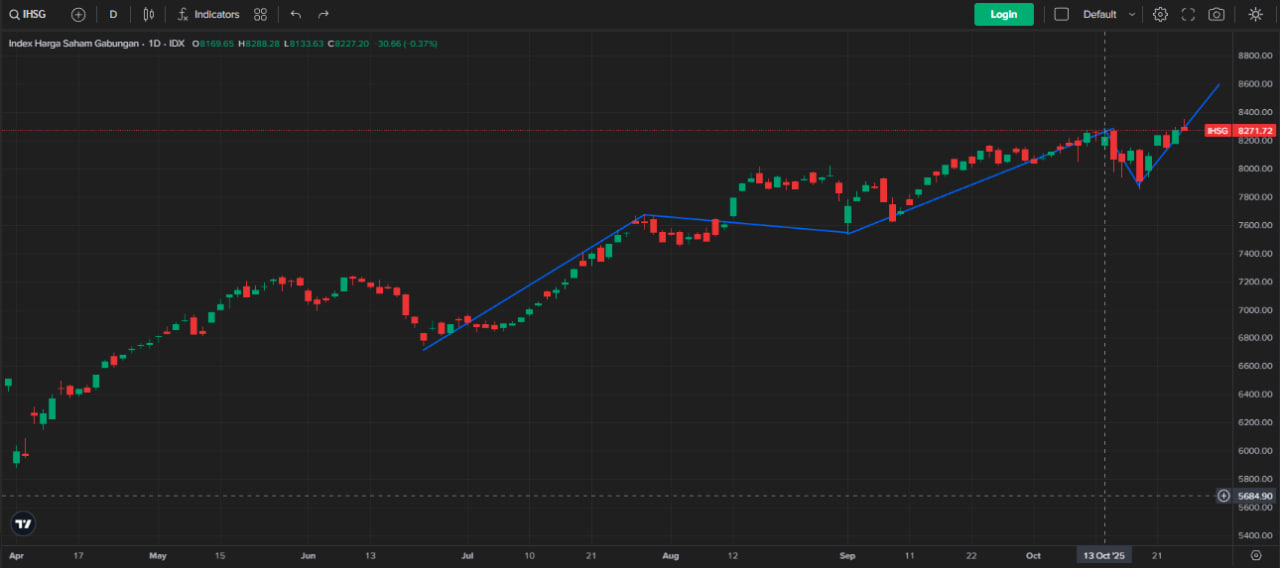The width and height of the screenshot is (1280, 568).
Task: Toggle the light theme sun icon
Action: click(1255, 14)
